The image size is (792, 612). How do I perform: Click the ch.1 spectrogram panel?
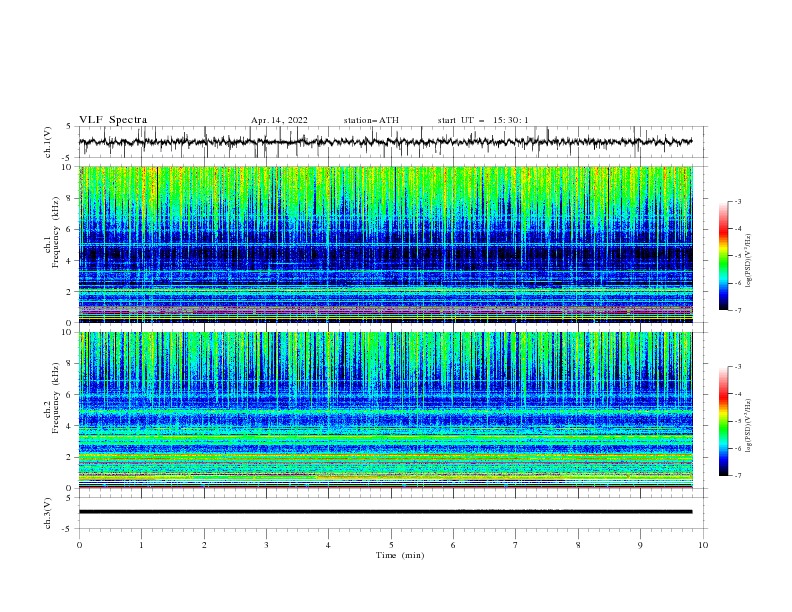point(386,244)
